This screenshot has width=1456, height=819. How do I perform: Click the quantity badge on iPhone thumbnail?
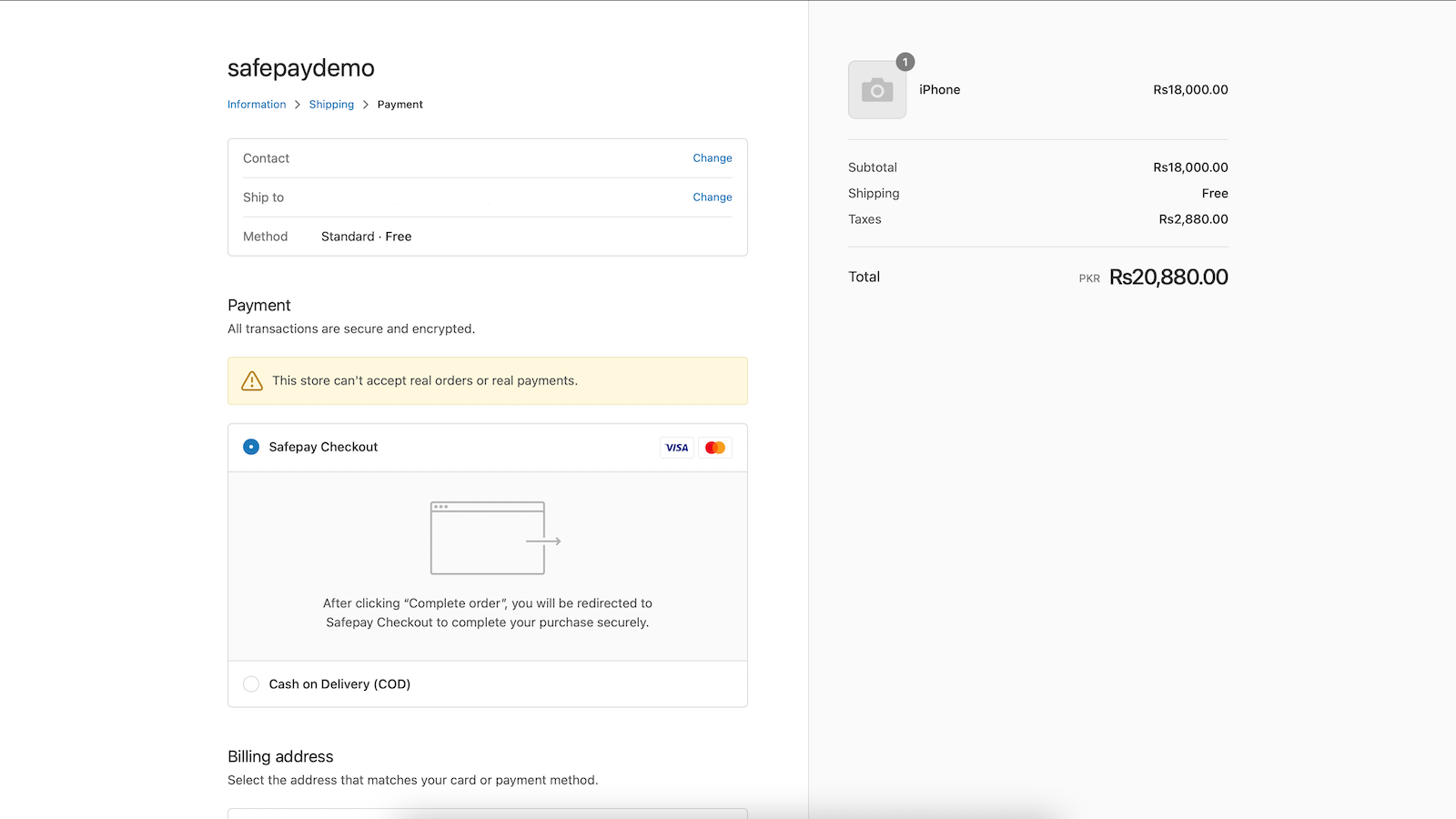coord(905,62)
